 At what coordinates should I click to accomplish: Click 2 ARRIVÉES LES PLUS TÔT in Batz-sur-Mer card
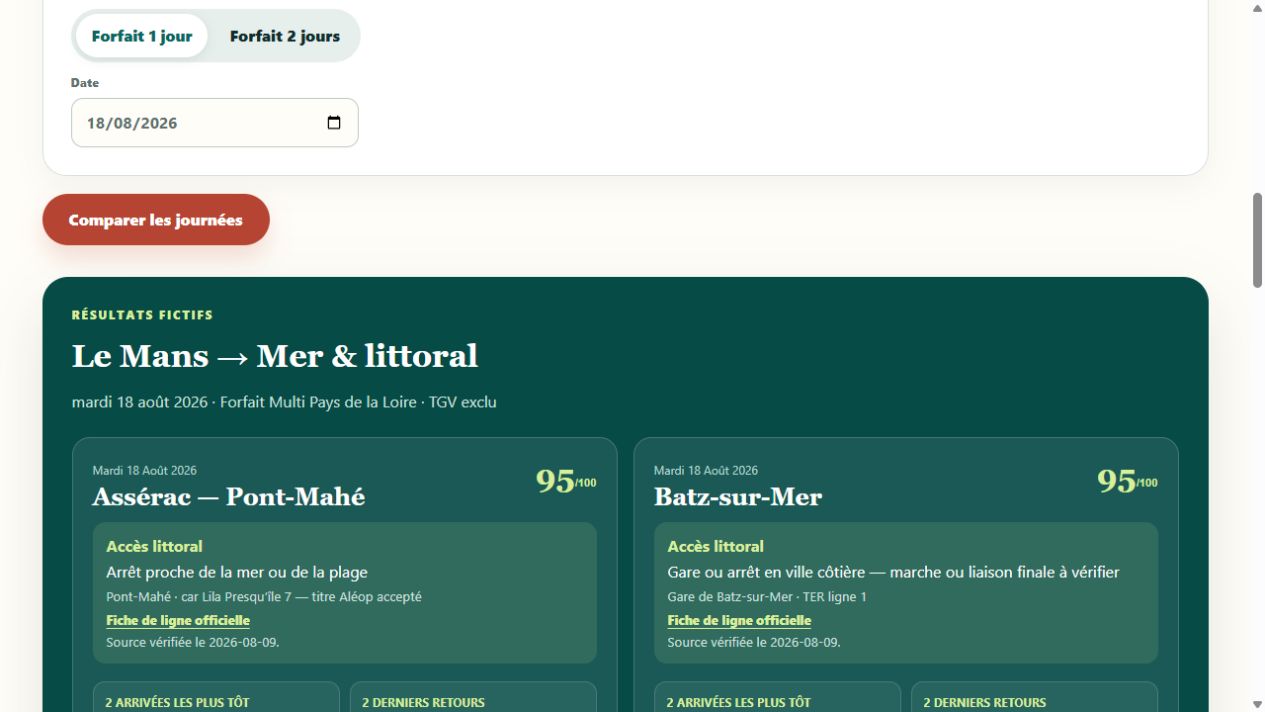click(x=738, y=703)
